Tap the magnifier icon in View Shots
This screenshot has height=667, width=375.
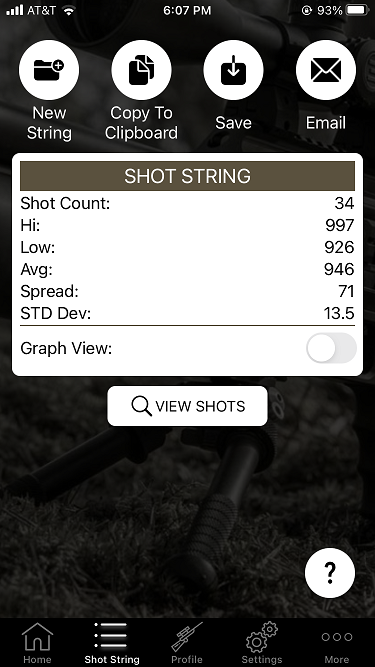coord(141,406)
